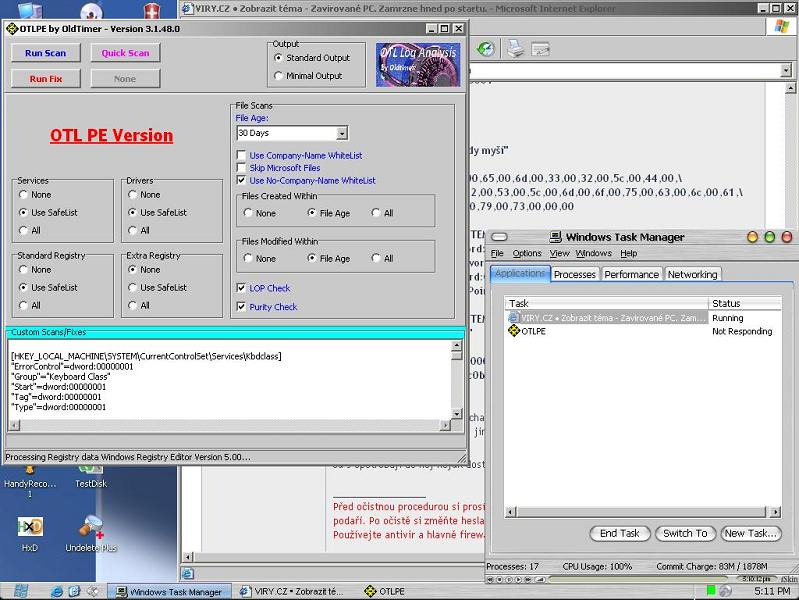The height and width of the screenshot is (600, 799).
Task: Select the Standard Output radio button
Action: coord(278,58)
